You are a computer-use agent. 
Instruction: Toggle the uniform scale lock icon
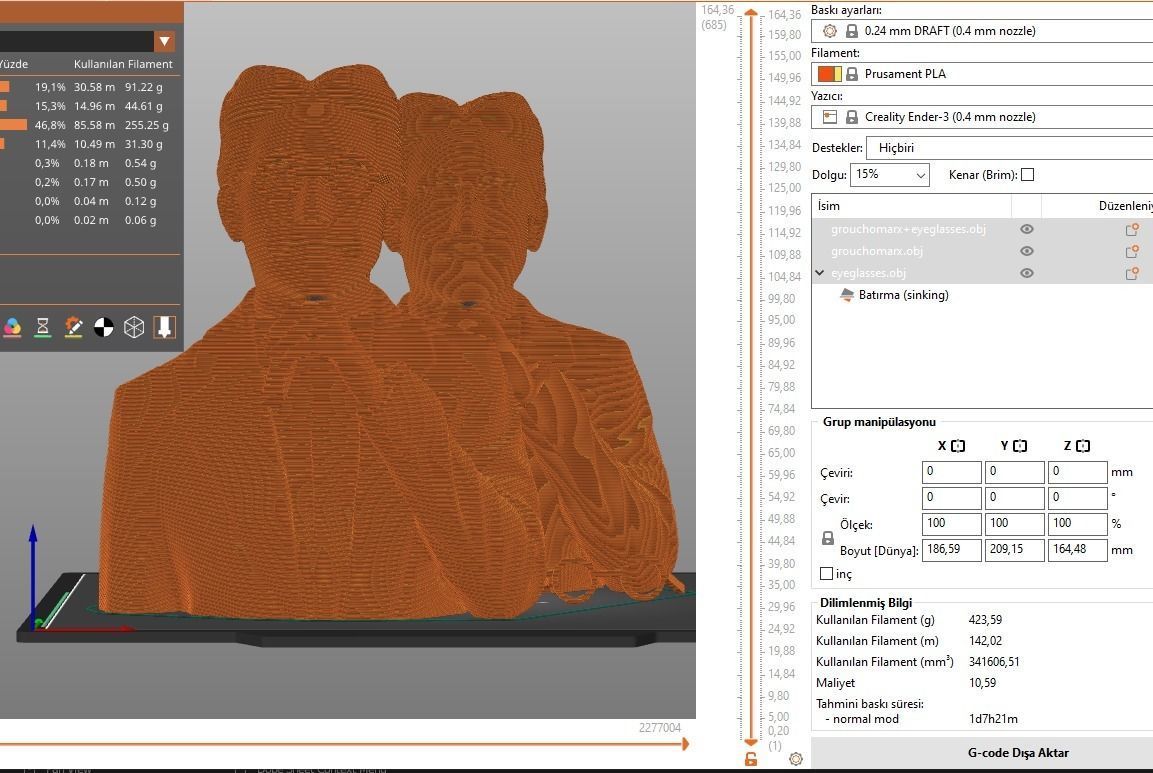(827, 538)
